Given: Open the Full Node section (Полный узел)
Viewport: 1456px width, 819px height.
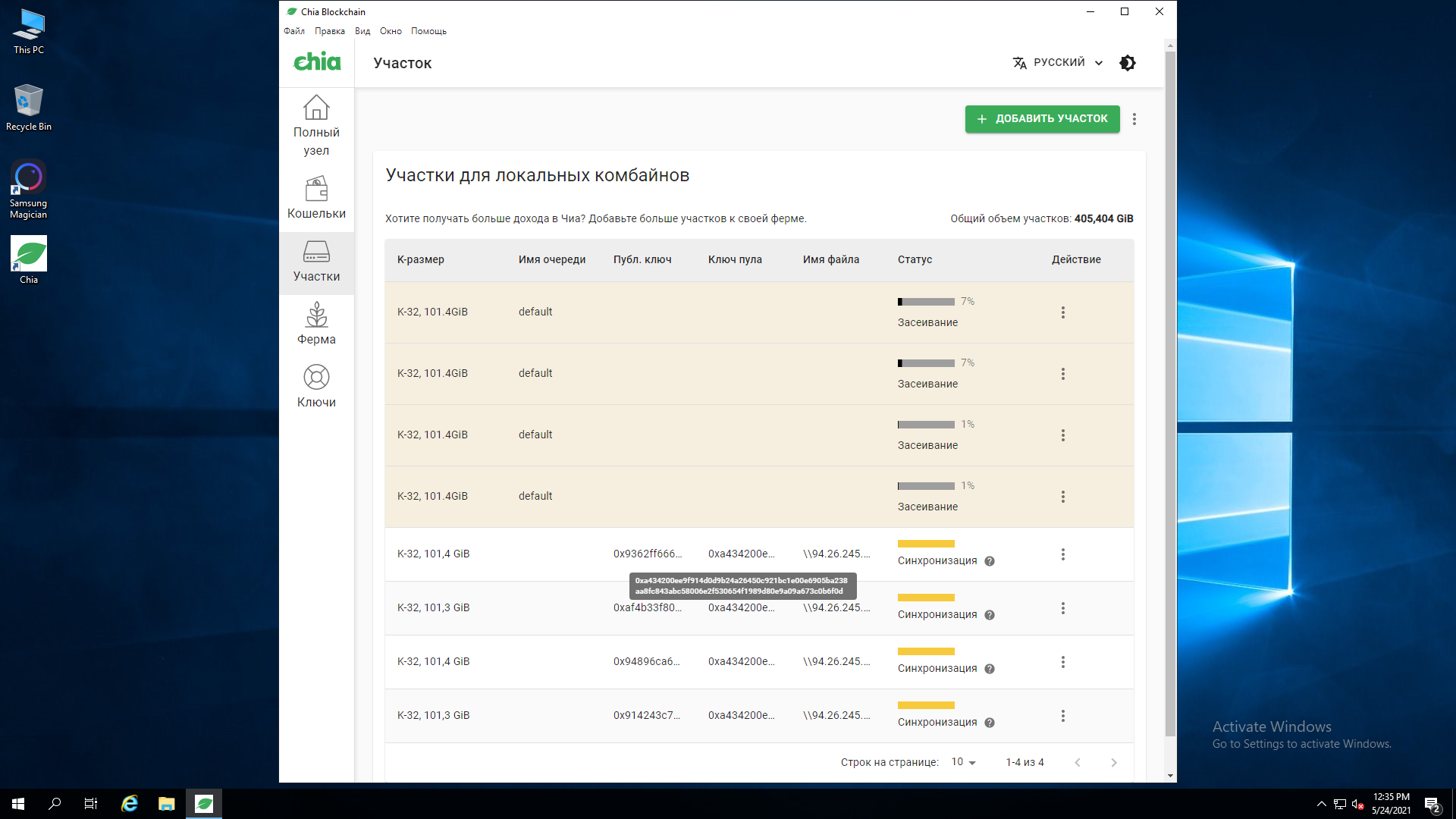Looking at the screenshot, I should [x=316, y=125].
